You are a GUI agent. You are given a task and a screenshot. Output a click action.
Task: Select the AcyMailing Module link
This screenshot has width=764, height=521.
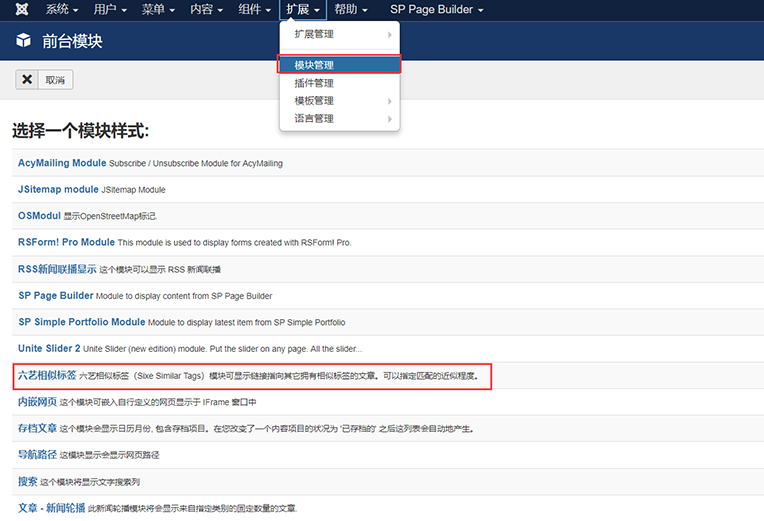click(62, 162)
